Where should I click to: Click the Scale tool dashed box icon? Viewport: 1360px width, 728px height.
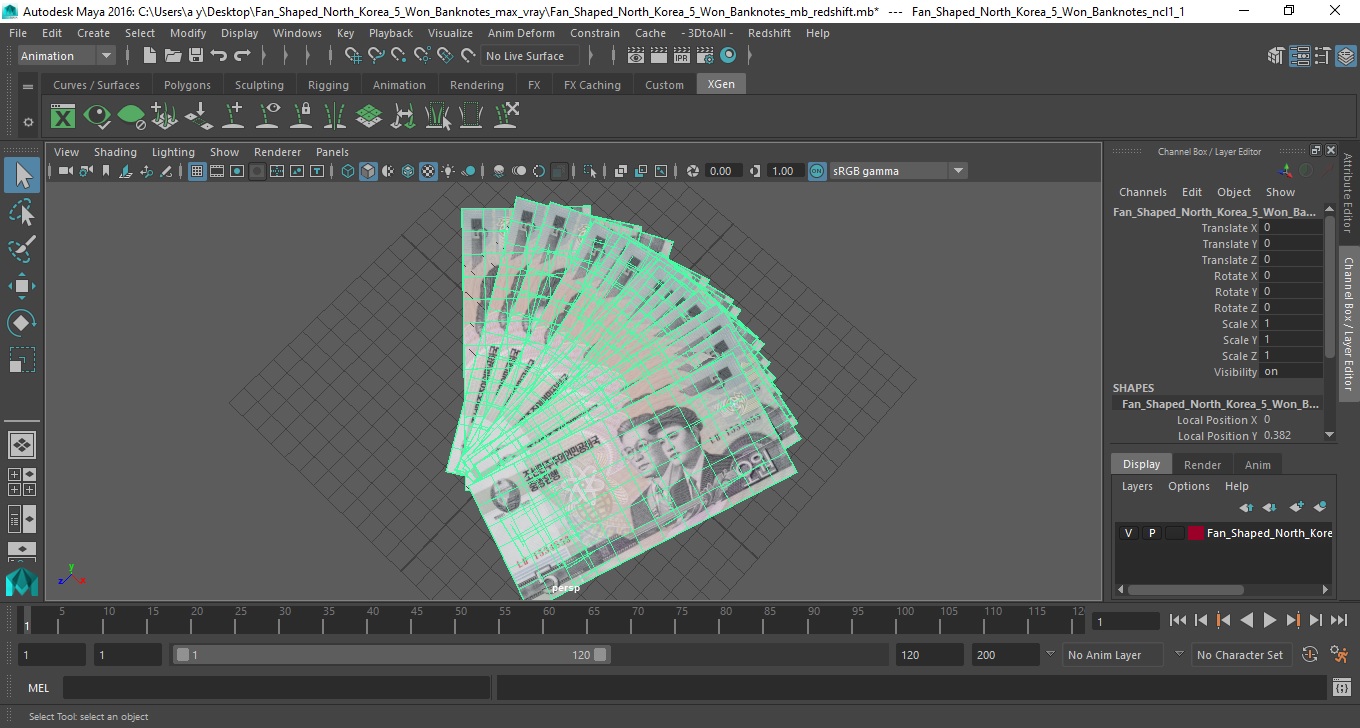[x=22, y=360]
